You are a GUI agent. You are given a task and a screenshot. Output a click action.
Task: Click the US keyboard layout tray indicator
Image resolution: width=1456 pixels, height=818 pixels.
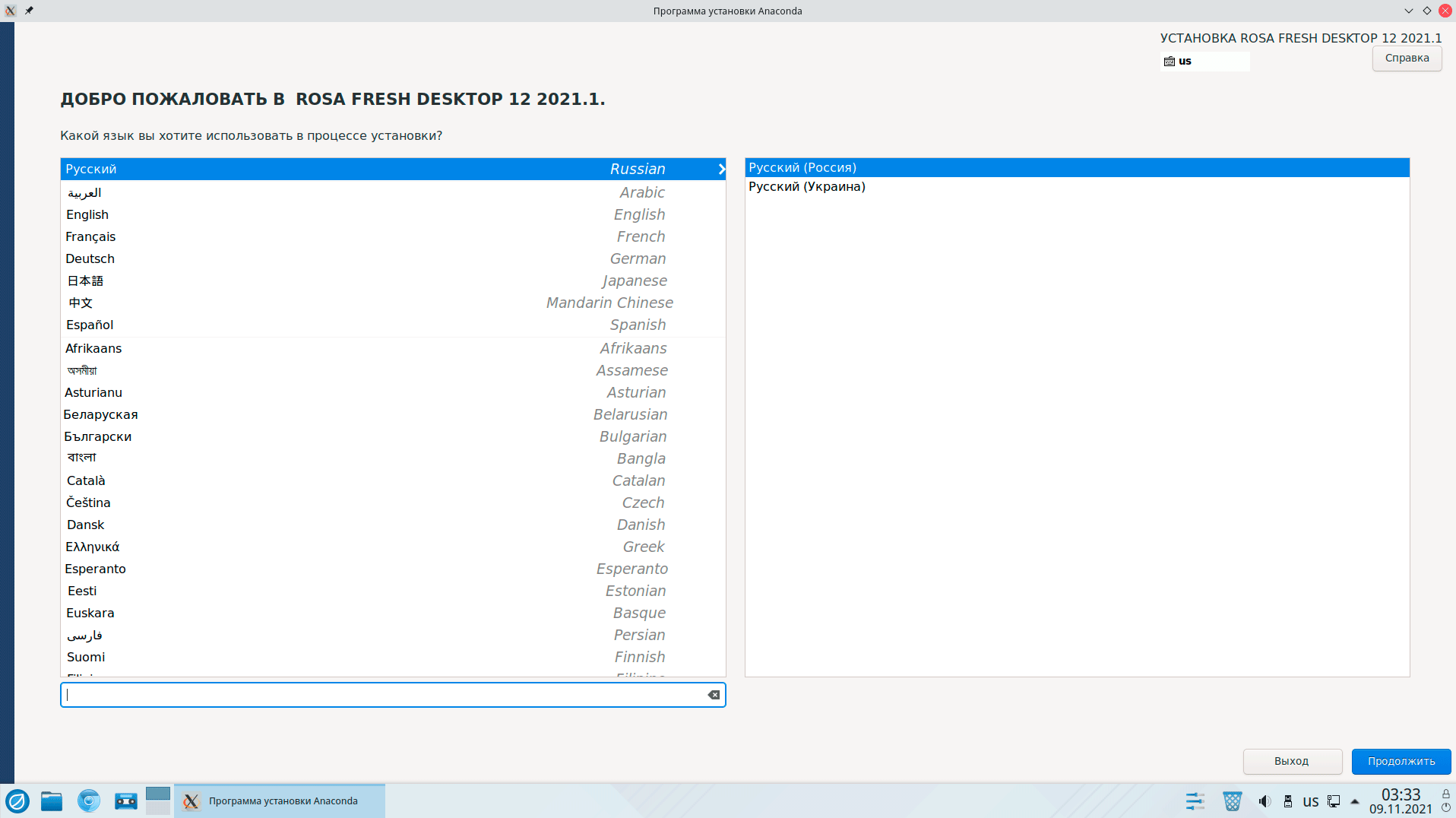point(1311,801)
